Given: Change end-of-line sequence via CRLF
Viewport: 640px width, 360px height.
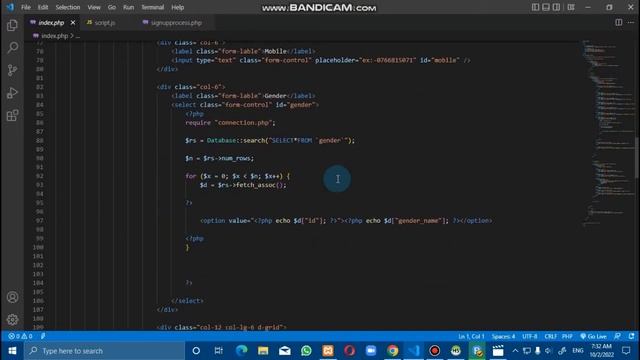Looking at the screenshot, I should pyautogui.click(x=551, y=336).
